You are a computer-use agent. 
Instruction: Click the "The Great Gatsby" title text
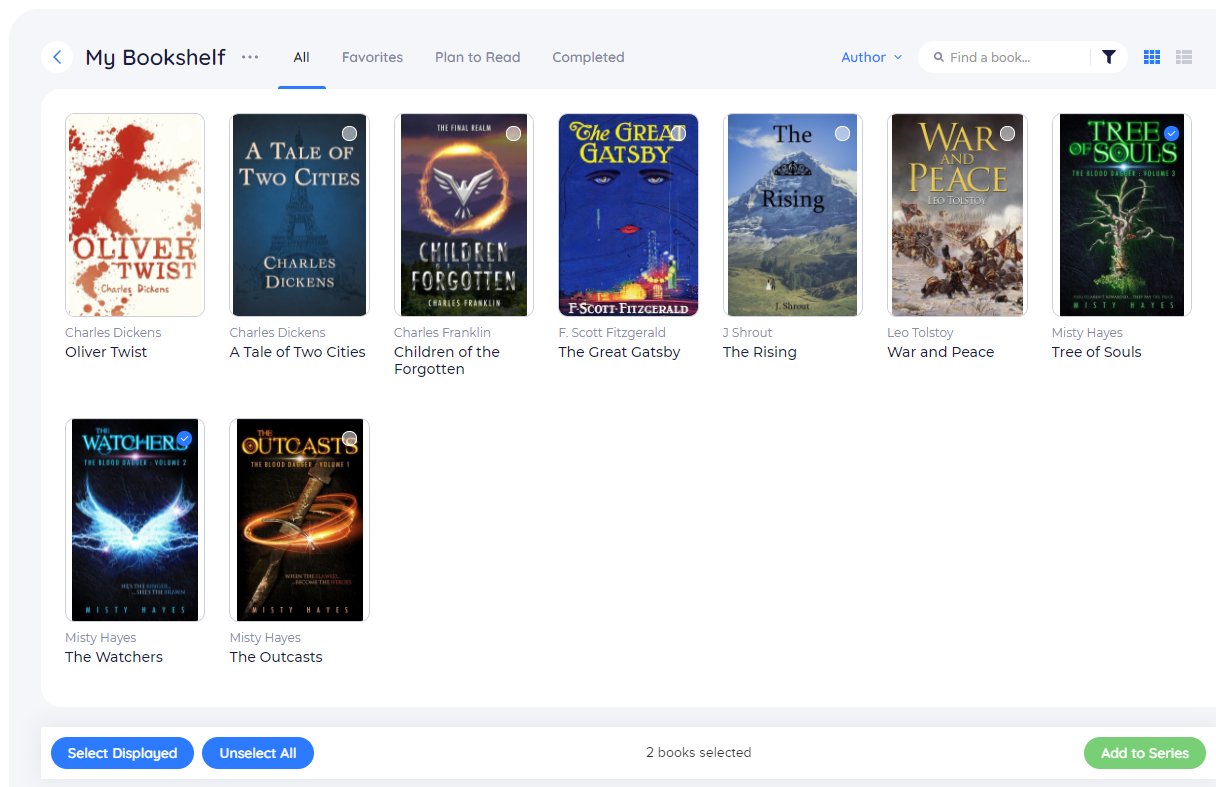619,352
